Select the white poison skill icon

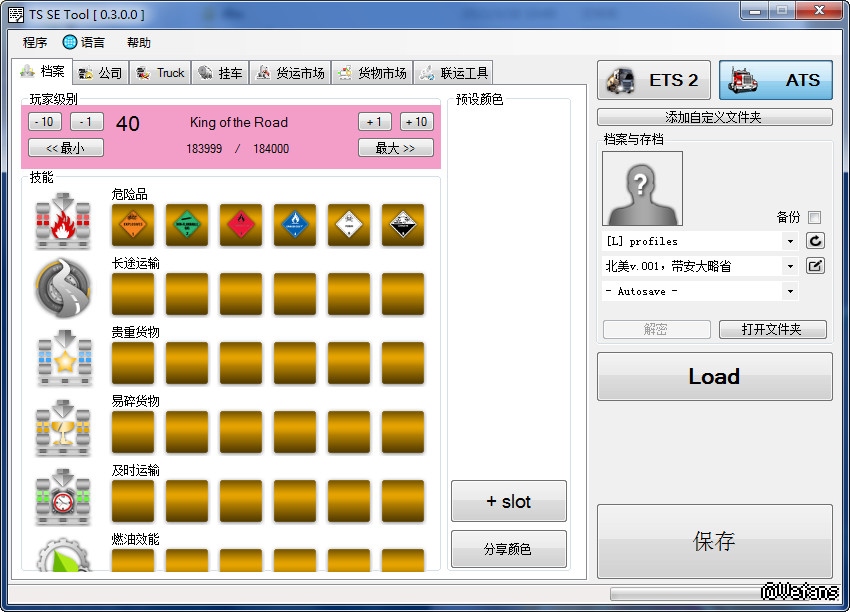click(x=349, y=225)
